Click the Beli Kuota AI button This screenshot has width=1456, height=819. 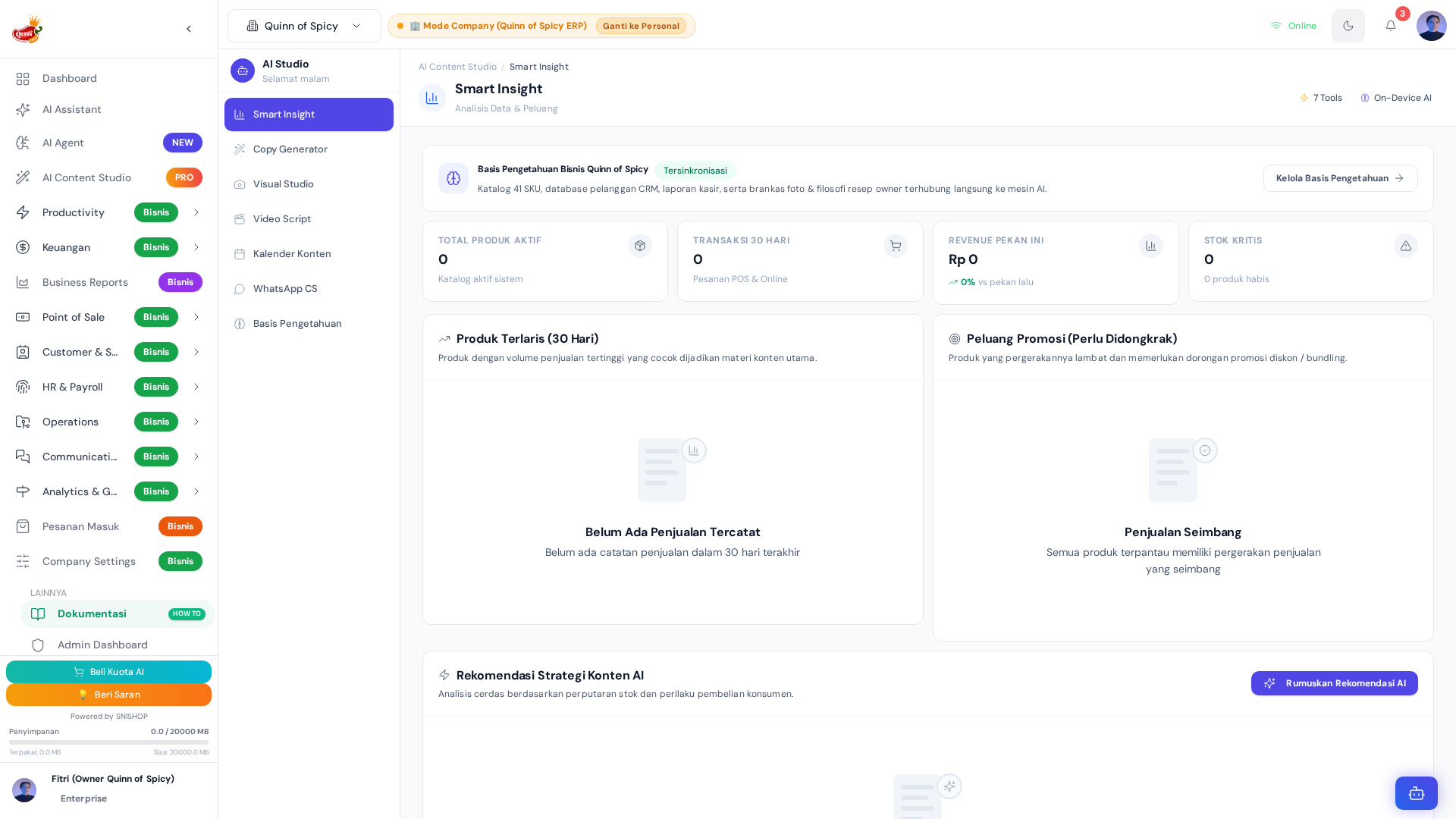(108, 672)
